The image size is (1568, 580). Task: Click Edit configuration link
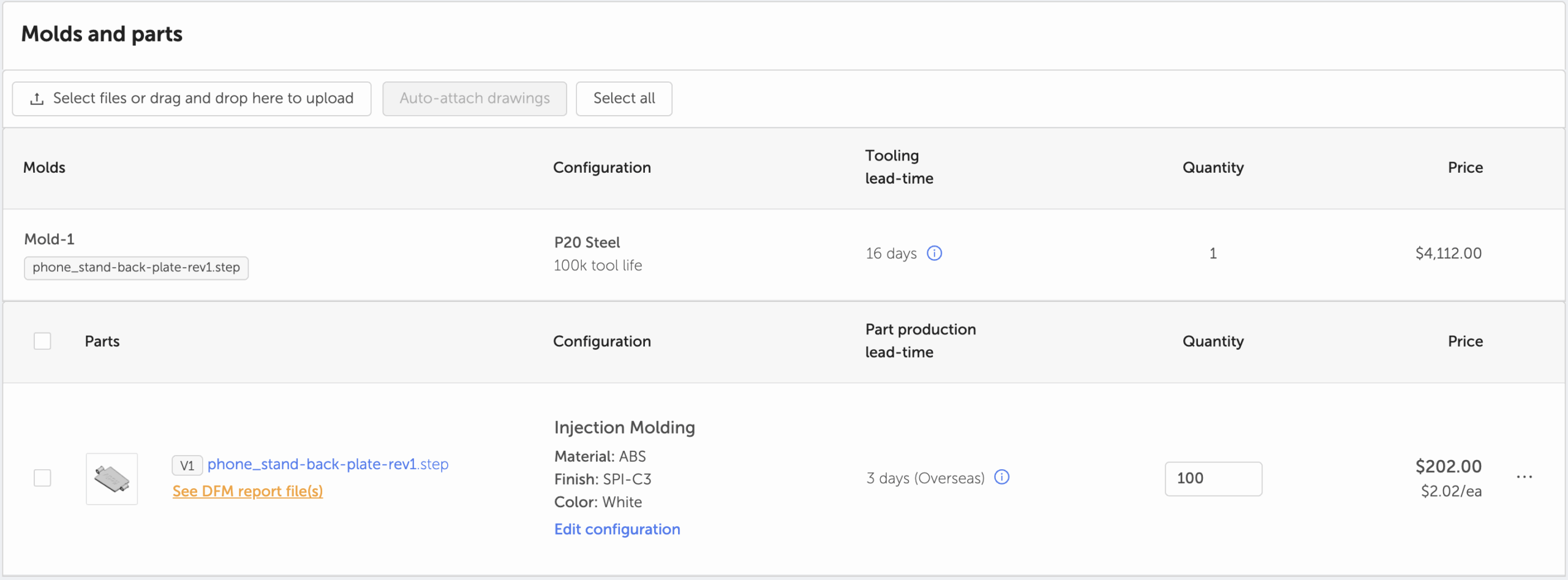pos(617,529)
